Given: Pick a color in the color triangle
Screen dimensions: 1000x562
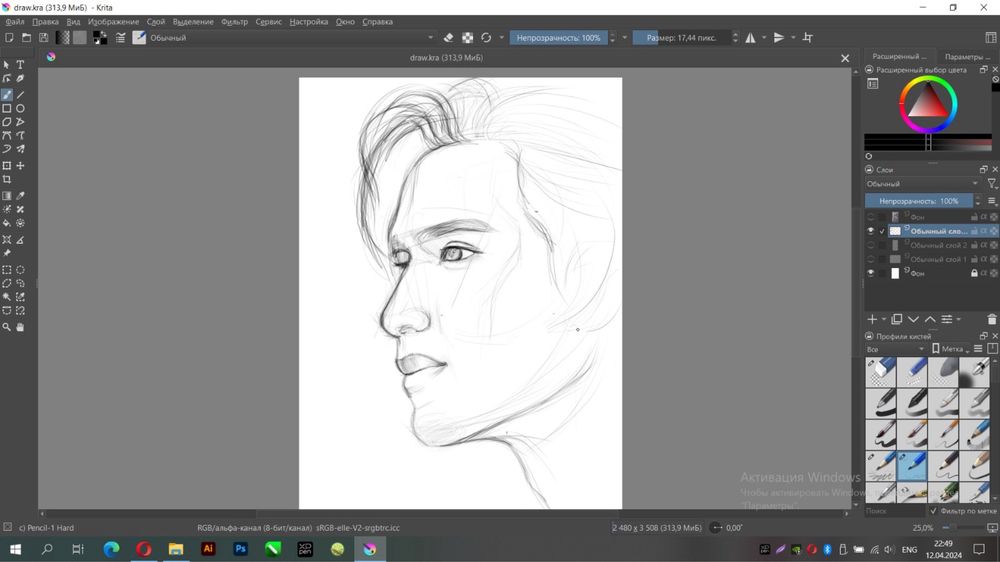Looking at the screenshot, I should coord(928,102).
